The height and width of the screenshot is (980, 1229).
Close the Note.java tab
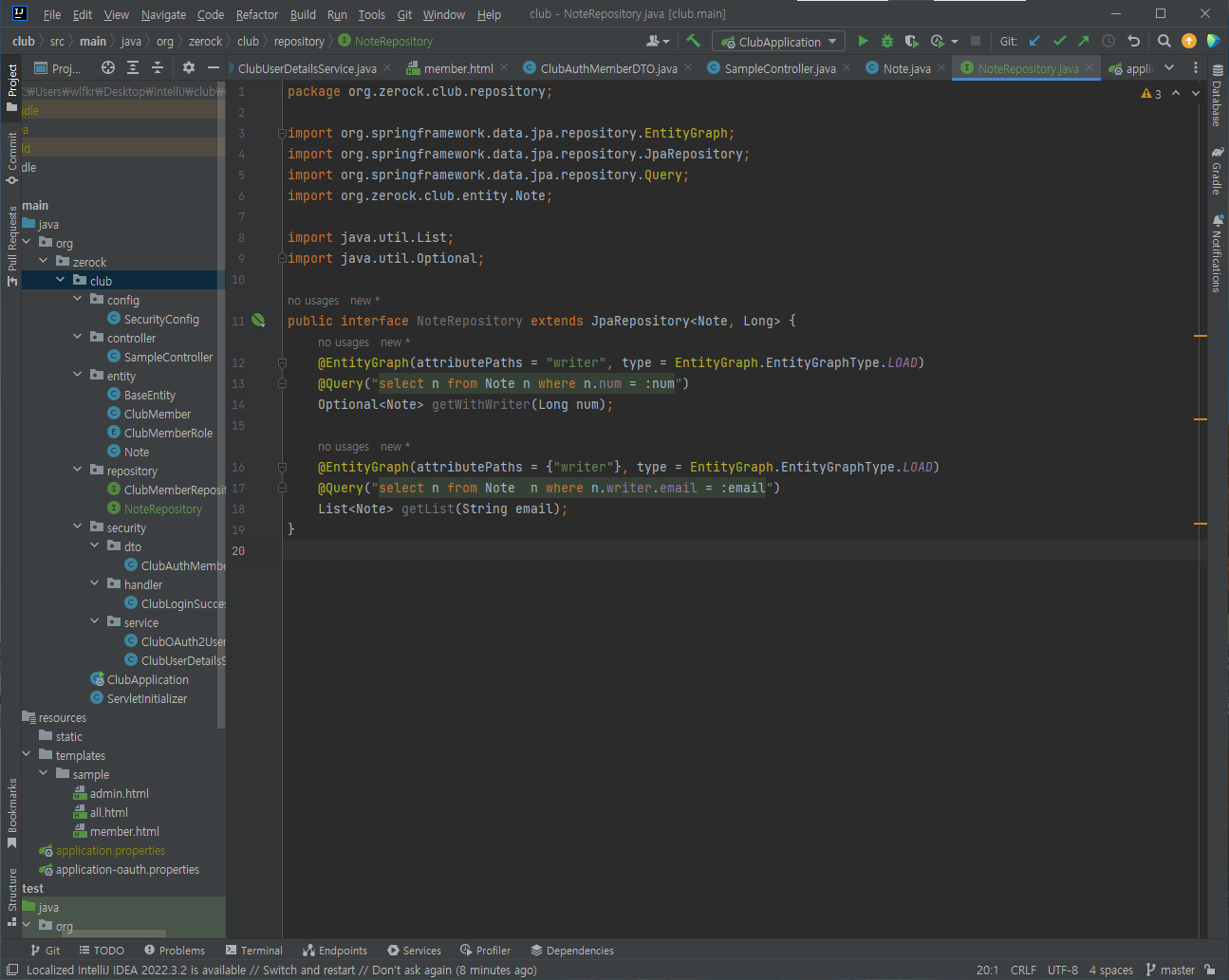click(941, 67)
